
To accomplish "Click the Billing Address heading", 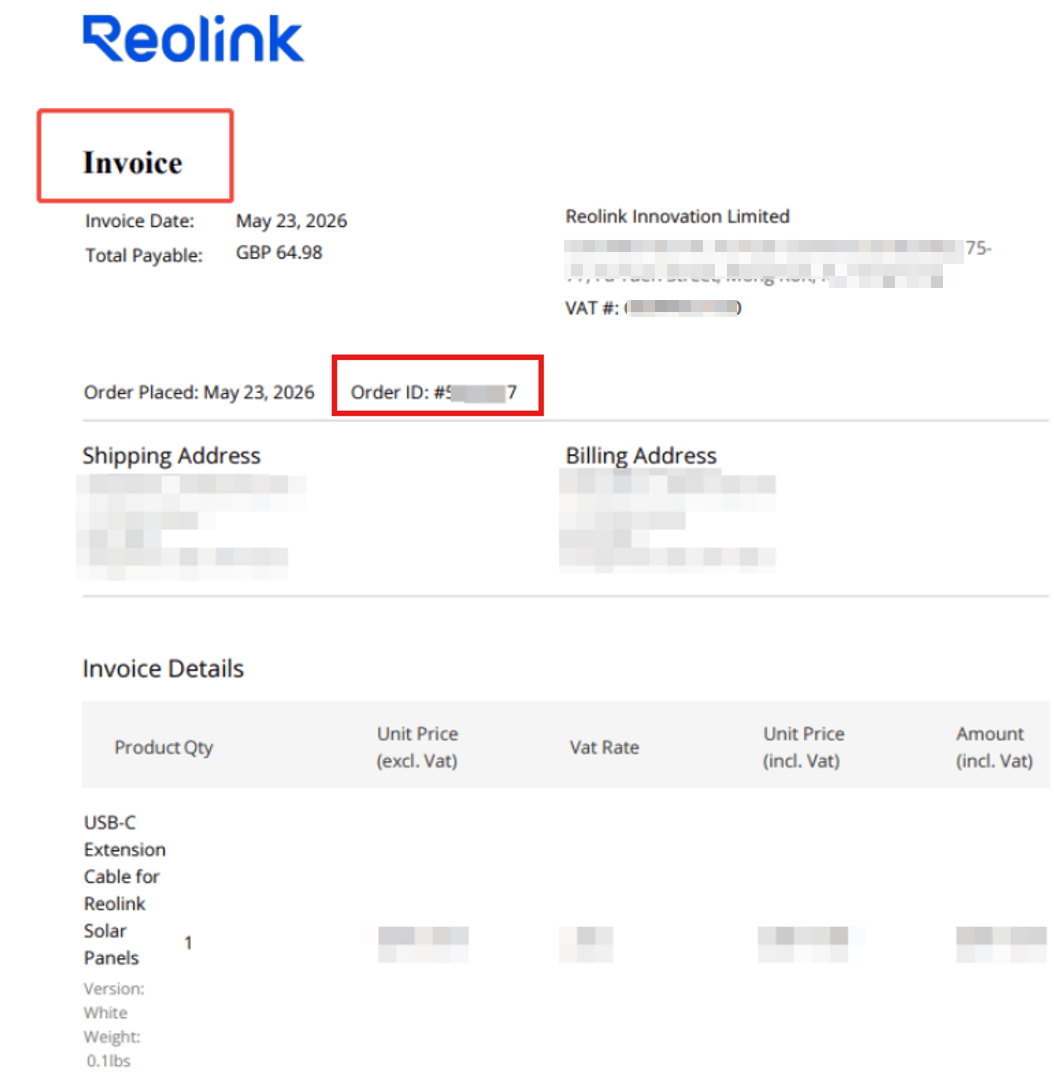I will pos(641,456).
